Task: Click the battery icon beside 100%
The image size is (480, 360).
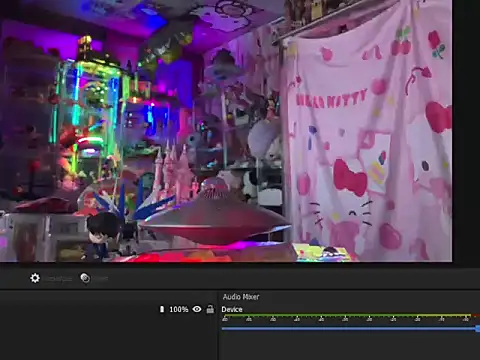Action: tap(162, 309)
